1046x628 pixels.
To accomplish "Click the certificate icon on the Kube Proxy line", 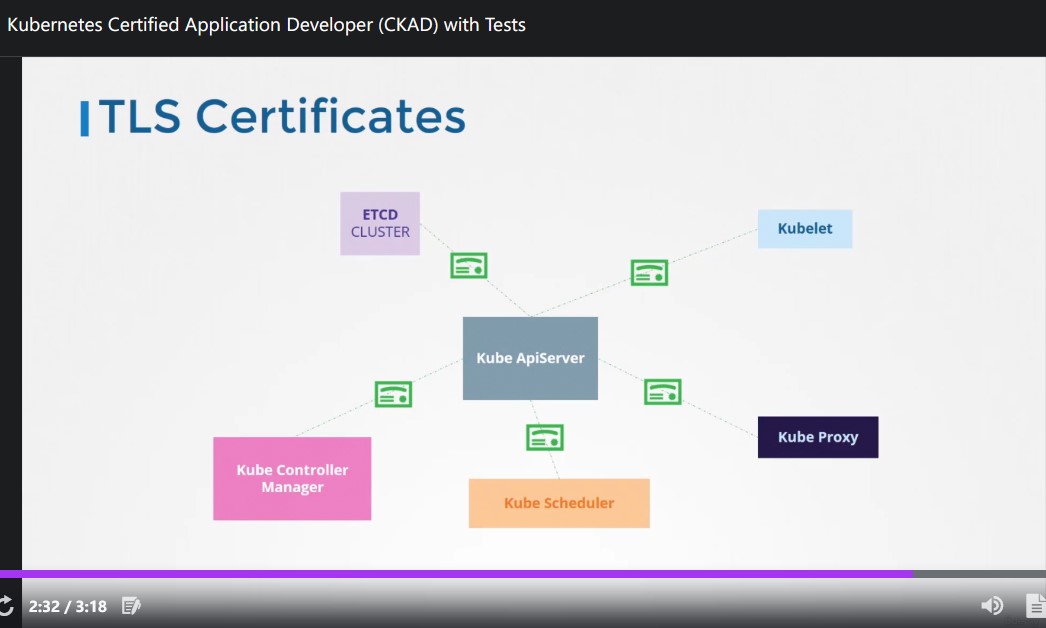I will coord(662,392).
